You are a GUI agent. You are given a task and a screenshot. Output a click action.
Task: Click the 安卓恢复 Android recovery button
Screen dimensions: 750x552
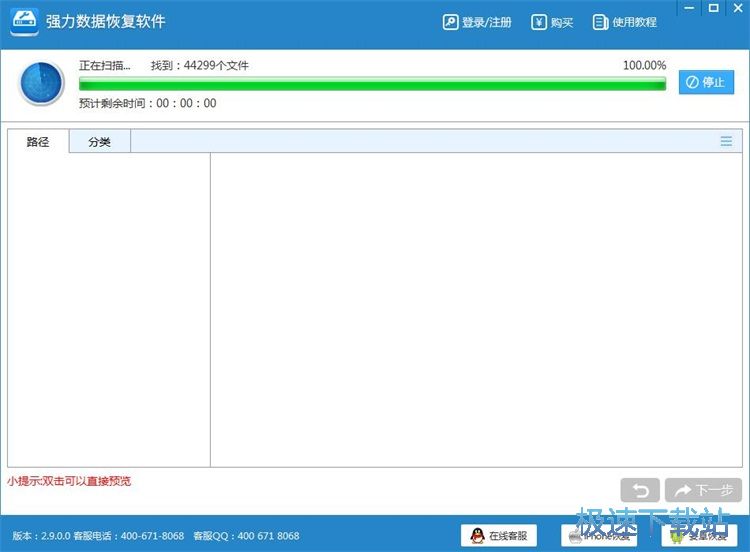[x=699, y=535]
